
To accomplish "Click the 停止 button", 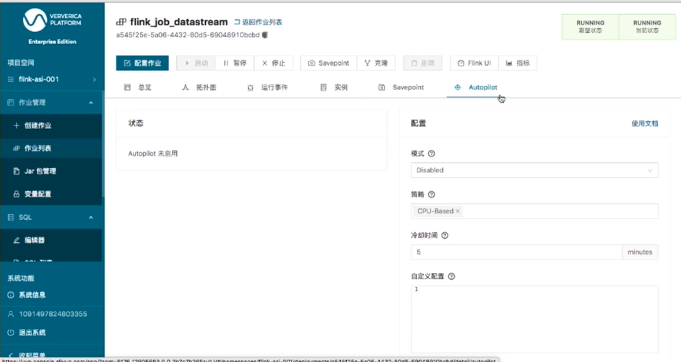I will [274, 63].
